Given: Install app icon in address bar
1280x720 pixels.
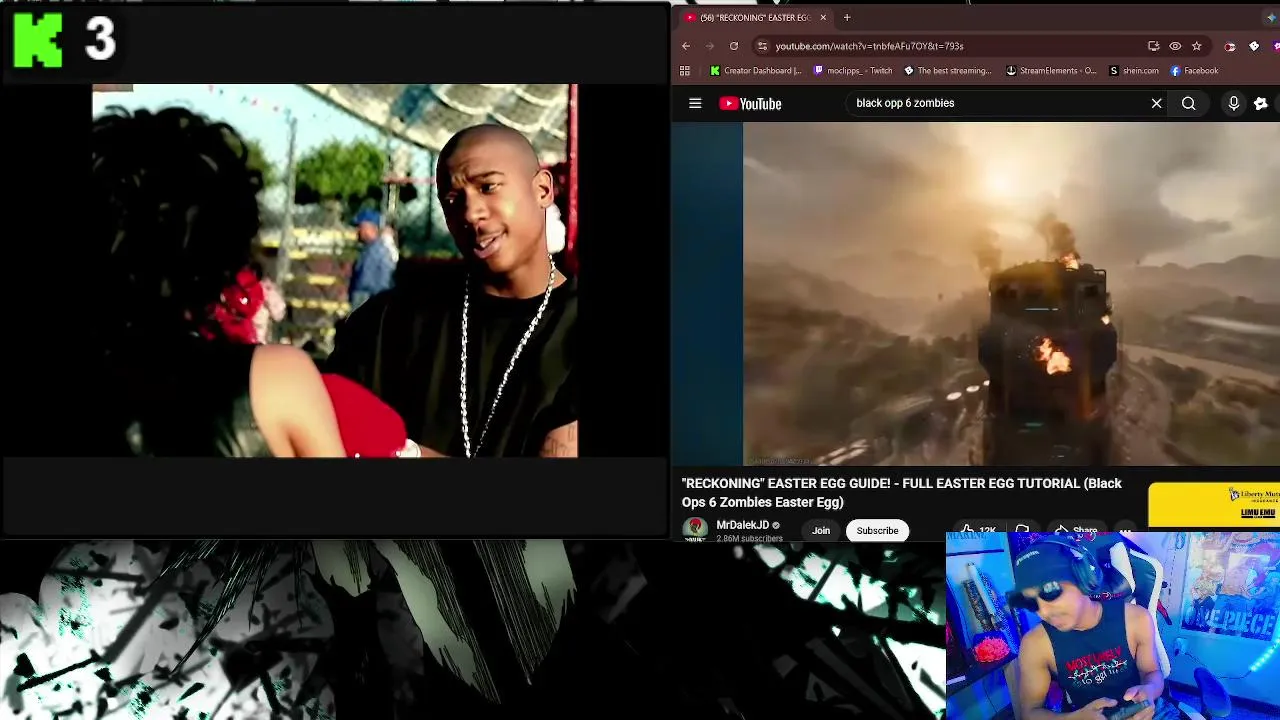Looking at the screenshot, I should coord(1153,46).
